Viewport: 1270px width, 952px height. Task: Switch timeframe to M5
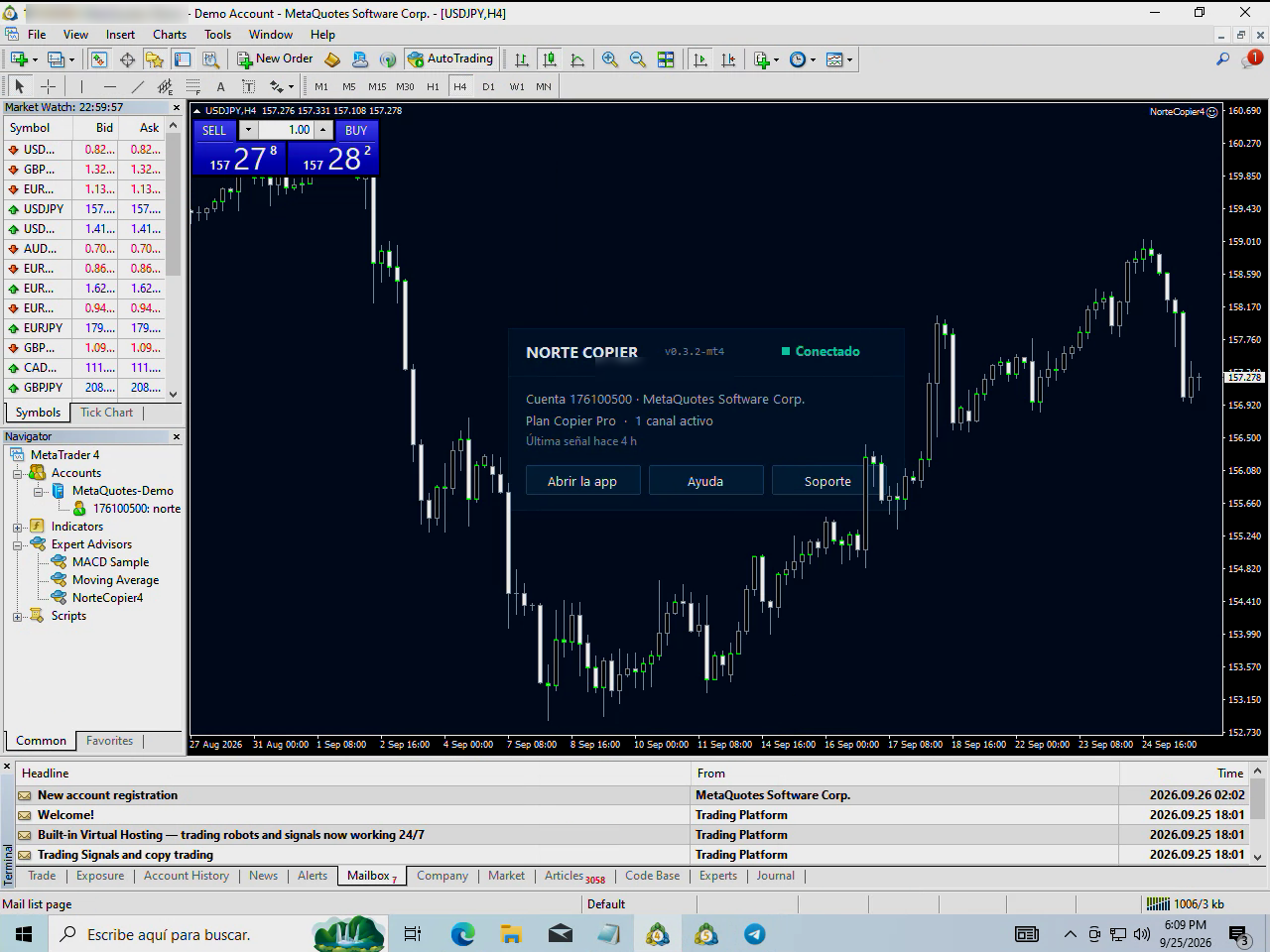pyautogui.click(x=349, y=86)
